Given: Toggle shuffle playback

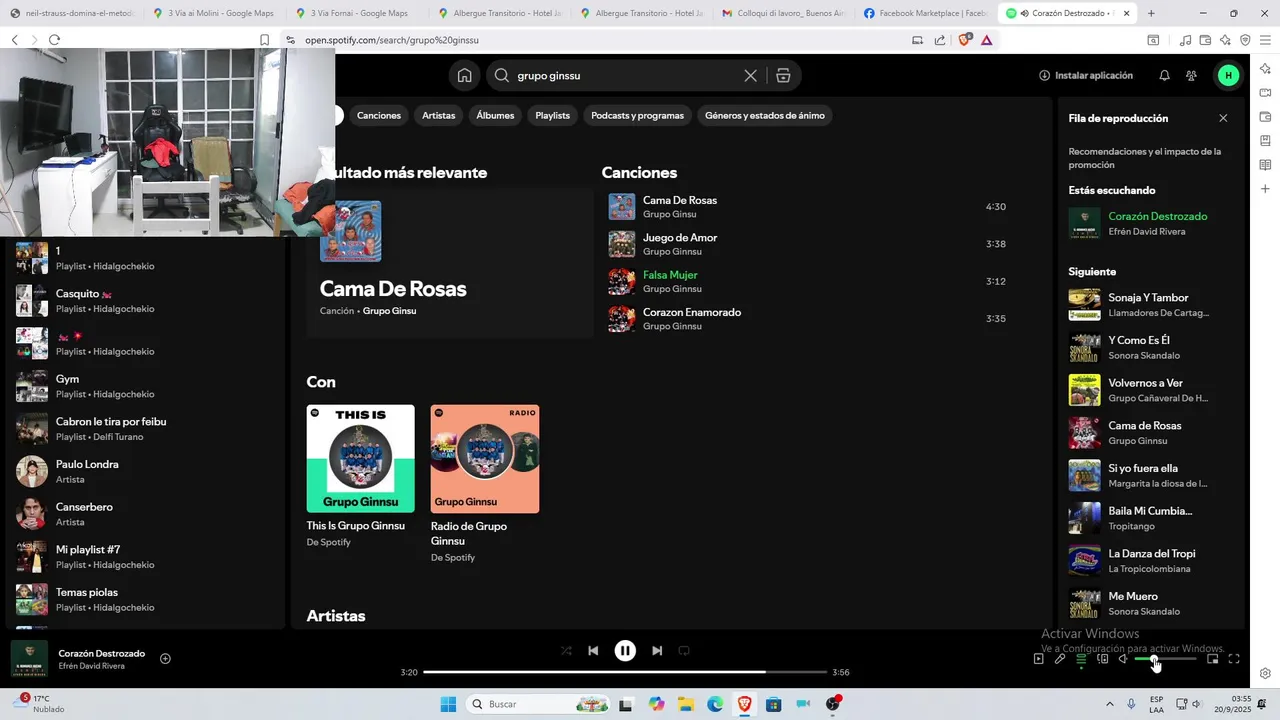Looking at the screenshot, I should coord(566,650).
